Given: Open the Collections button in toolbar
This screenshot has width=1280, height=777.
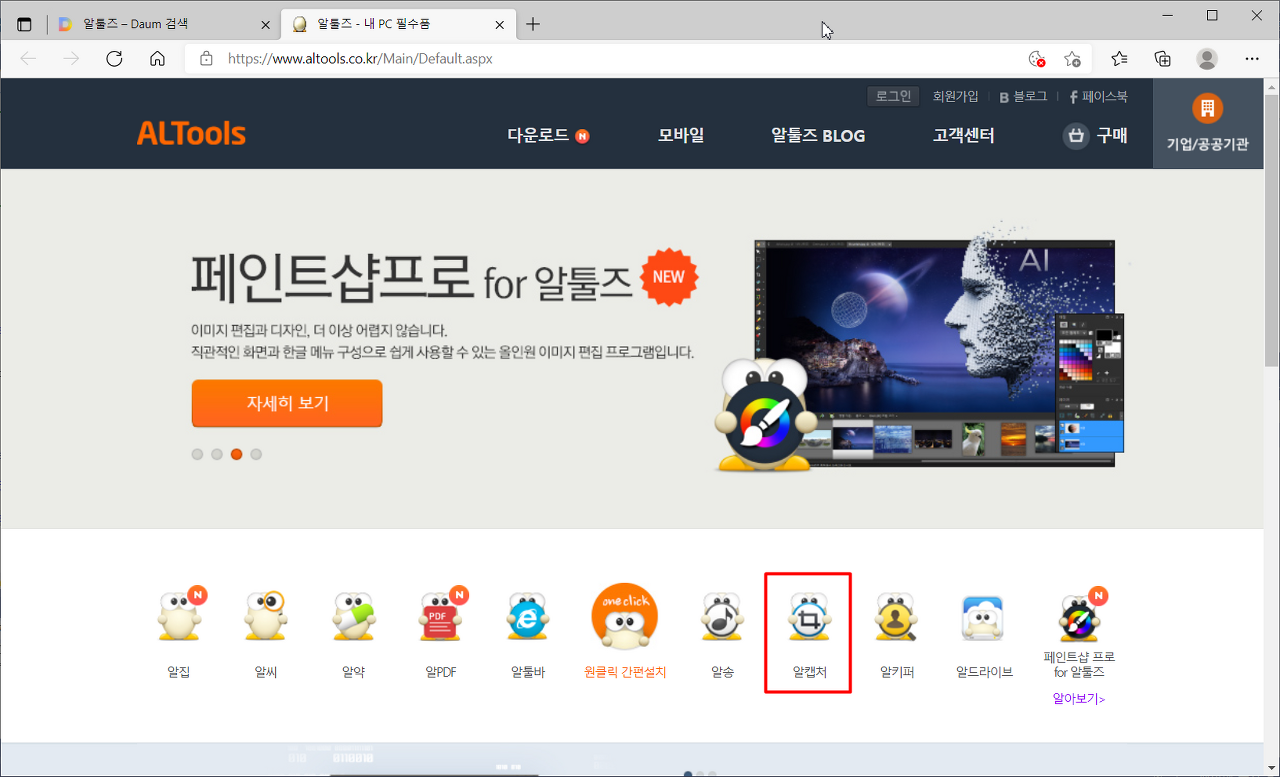Looking at the screenshot, I should coord(1163,59).
